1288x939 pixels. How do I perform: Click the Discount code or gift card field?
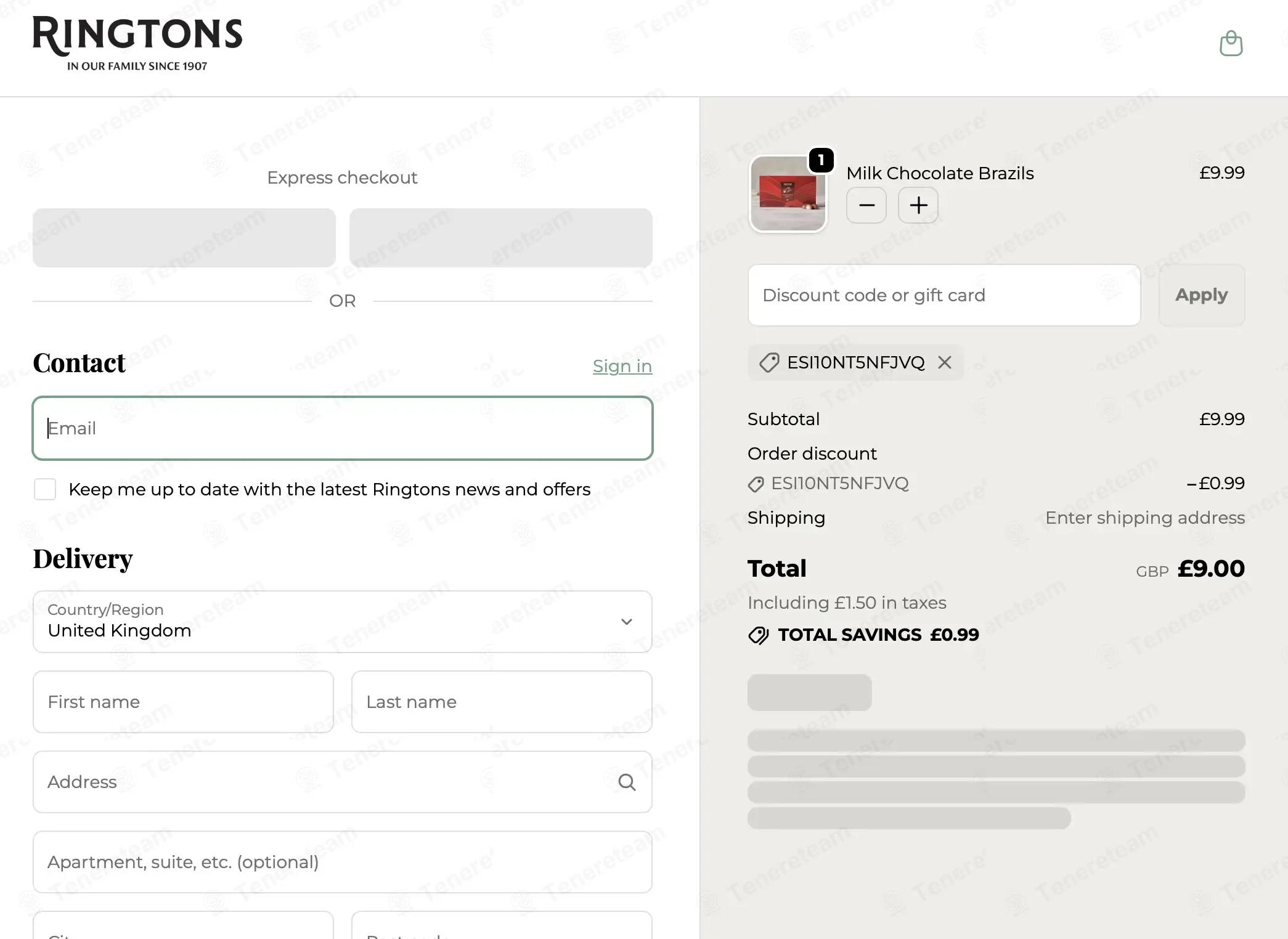pos(944,295)
